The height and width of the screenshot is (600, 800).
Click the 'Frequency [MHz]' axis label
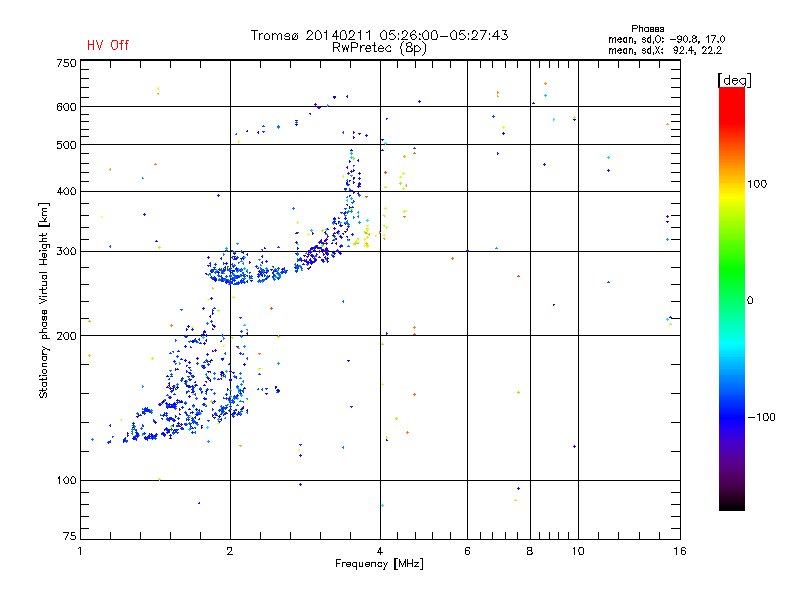[379, 564]
